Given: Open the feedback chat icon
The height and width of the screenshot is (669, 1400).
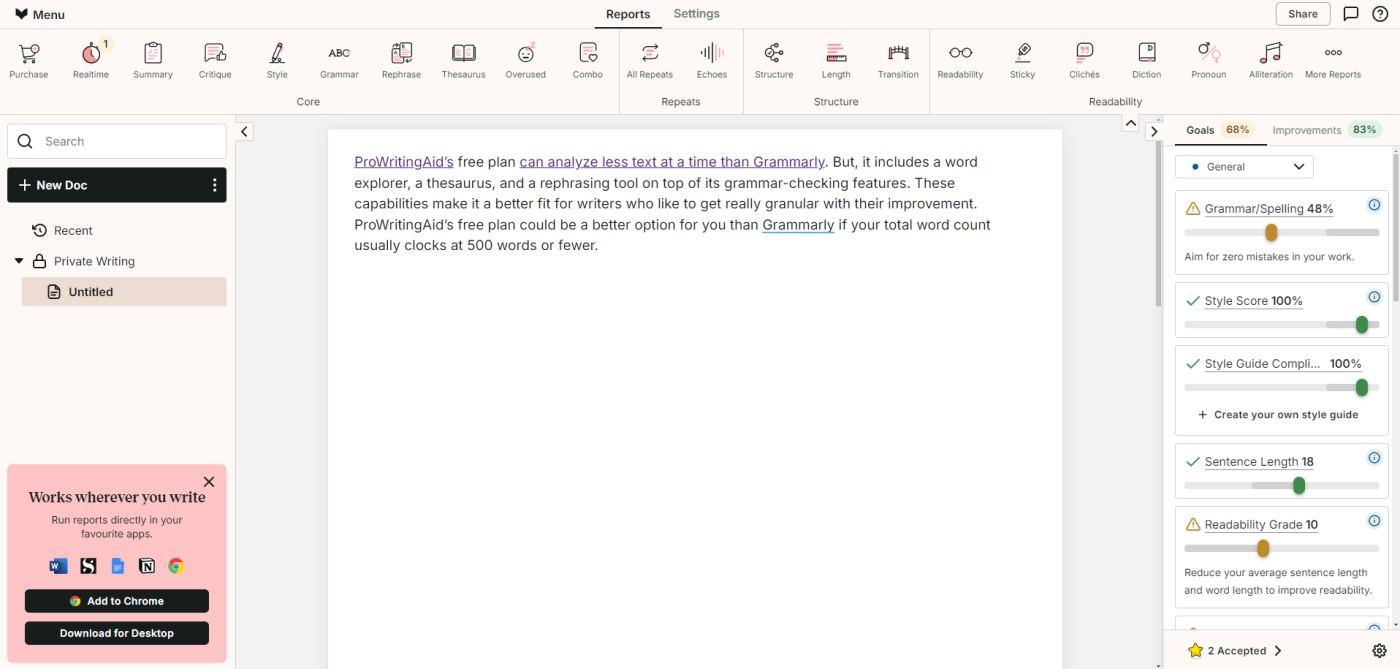Looking at the screenshot, I should [x=1351, y=14].
